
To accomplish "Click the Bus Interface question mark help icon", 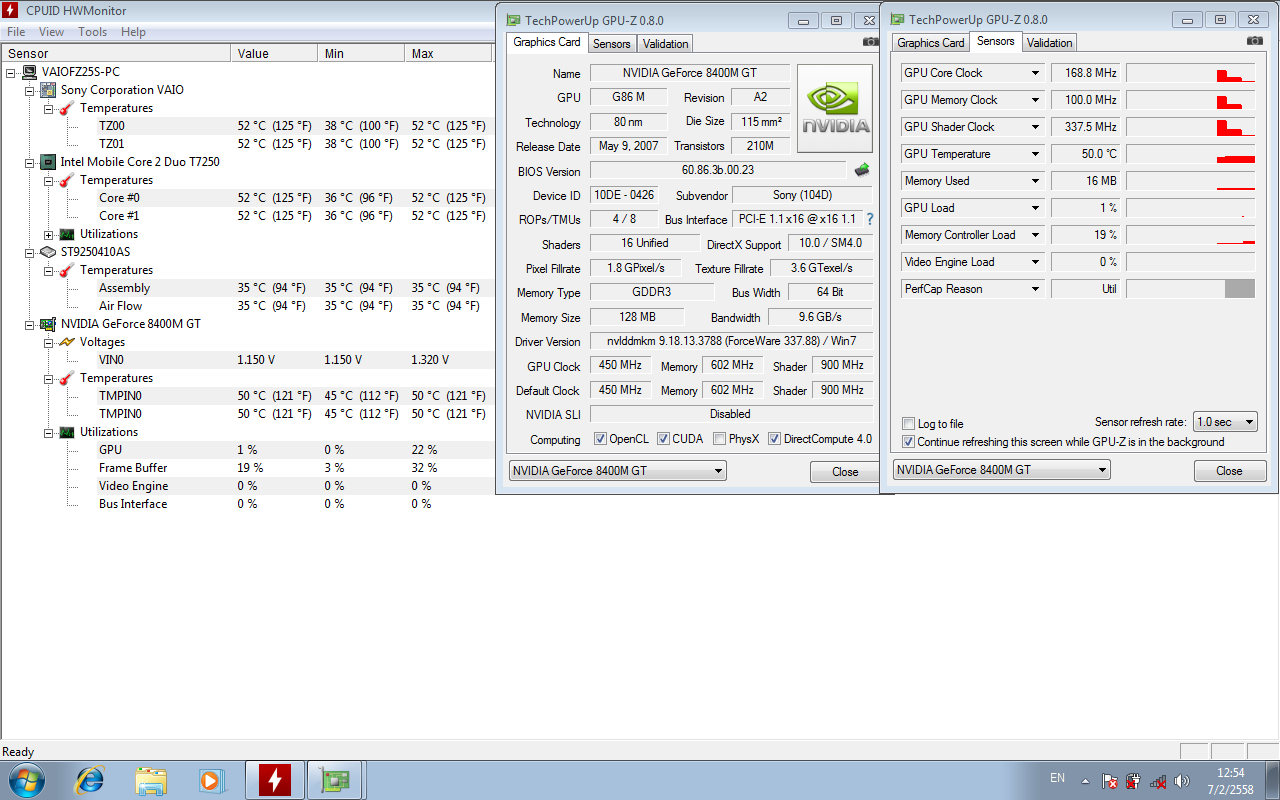I will (x=870, y=219).
